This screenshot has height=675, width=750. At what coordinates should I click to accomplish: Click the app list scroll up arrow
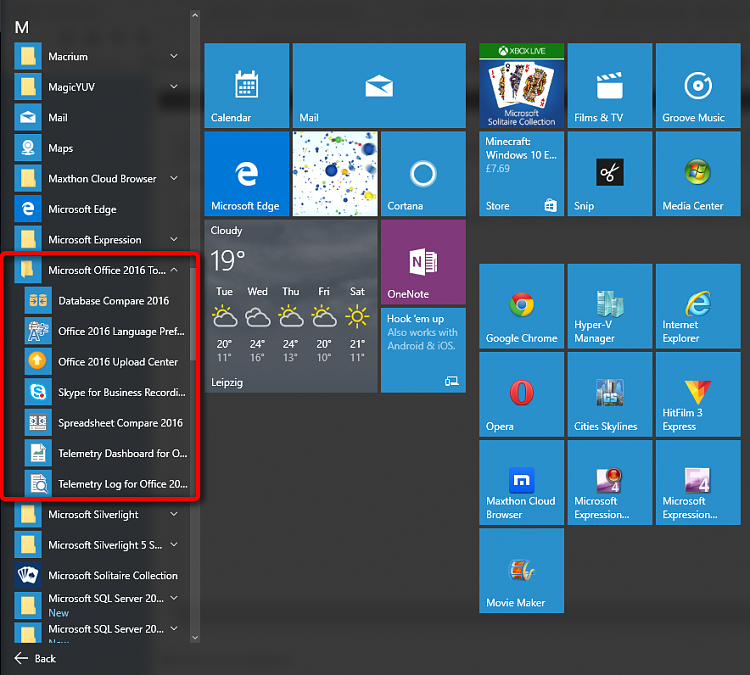tap(195, 15)
